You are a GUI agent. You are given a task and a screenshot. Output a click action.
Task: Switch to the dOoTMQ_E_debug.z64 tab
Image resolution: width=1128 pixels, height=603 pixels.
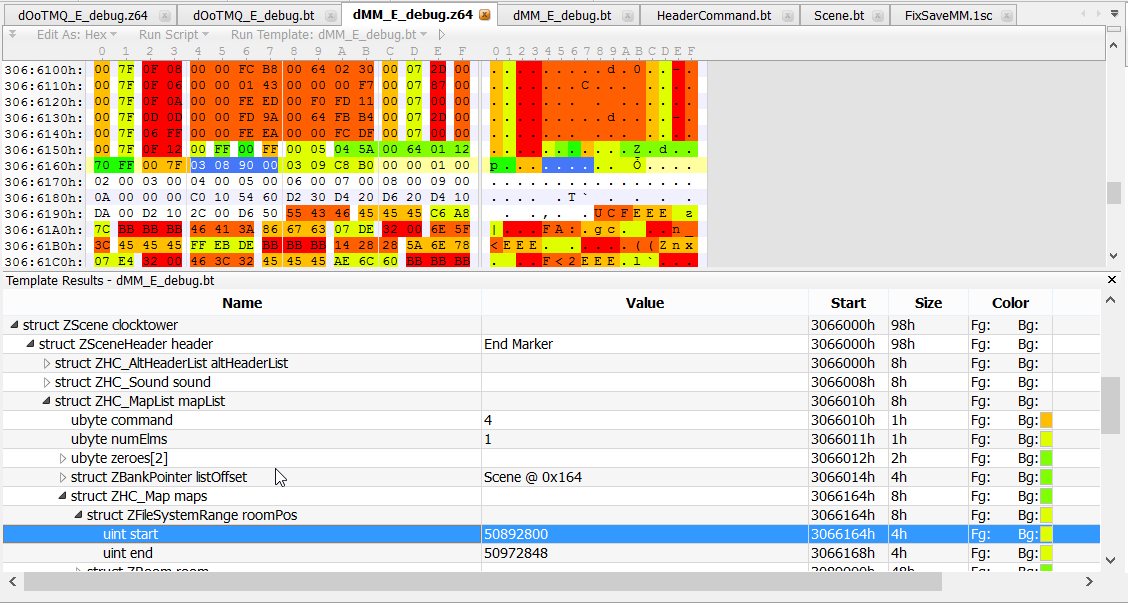(x=83, y=15)
